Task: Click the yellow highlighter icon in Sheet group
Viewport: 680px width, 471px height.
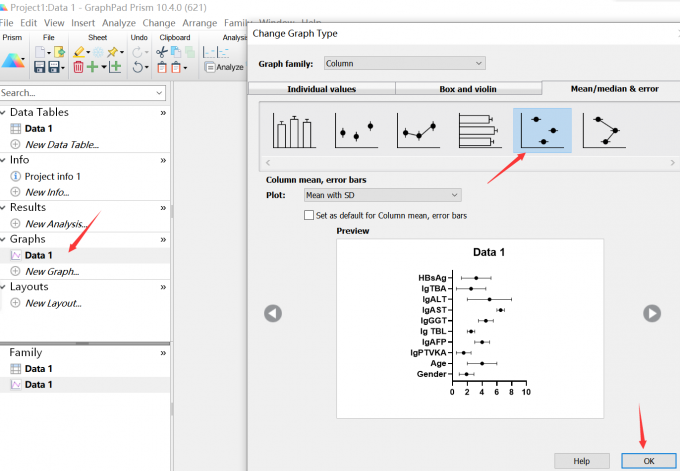Action: [x=79, y=51]
